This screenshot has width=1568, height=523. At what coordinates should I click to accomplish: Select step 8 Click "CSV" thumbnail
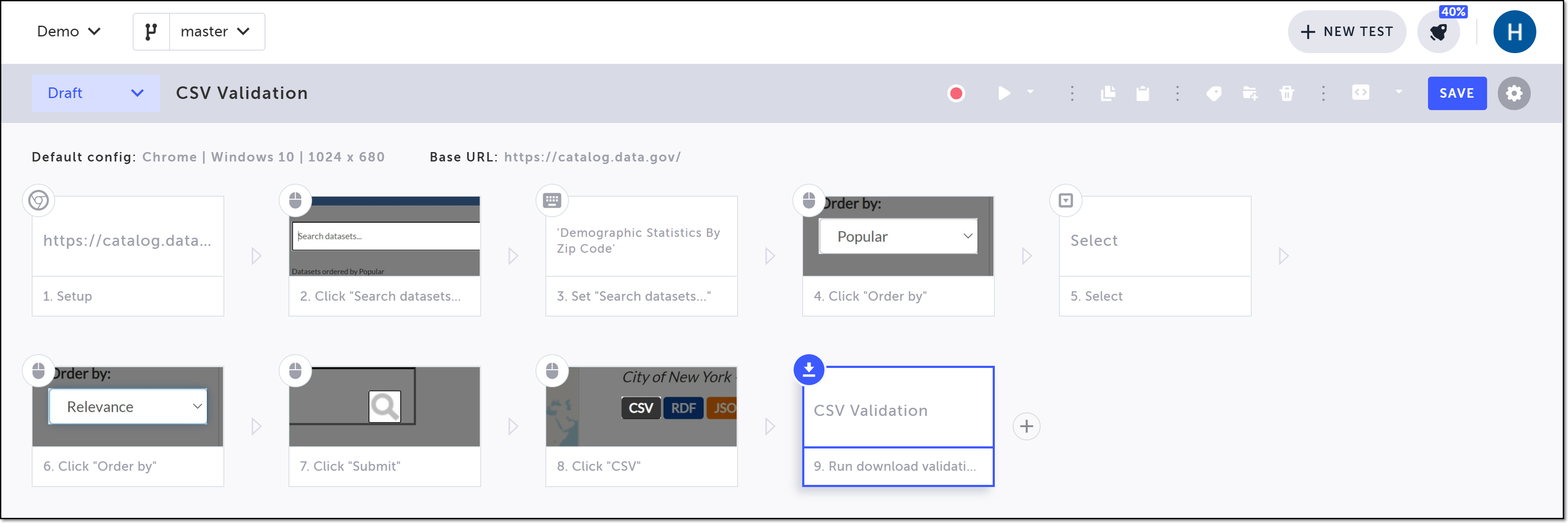click(641, 407)
